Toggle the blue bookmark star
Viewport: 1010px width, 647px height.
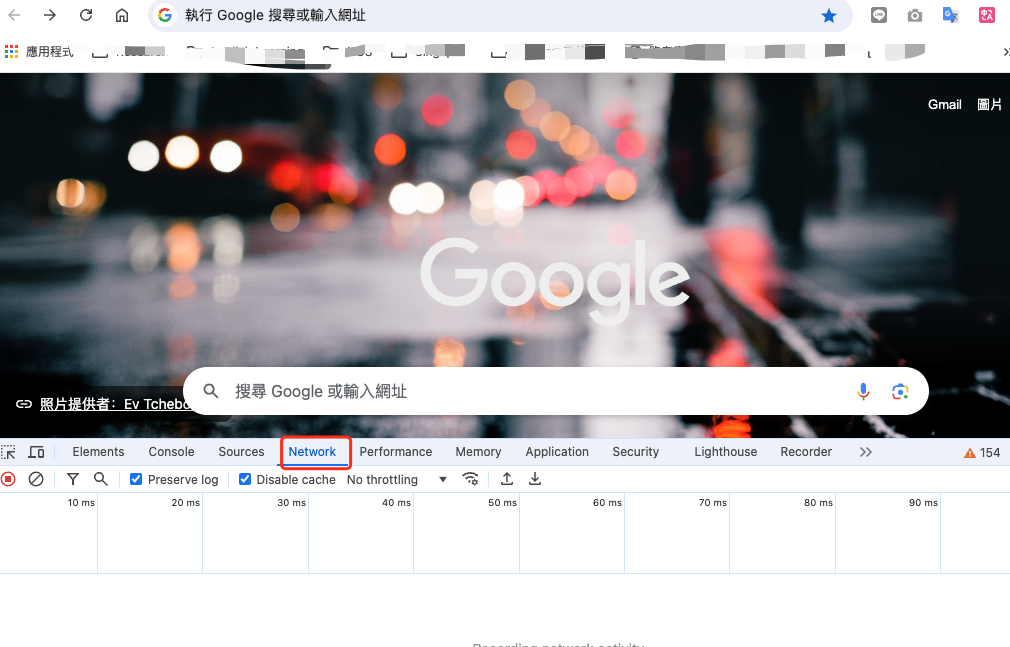pos(829,15)
